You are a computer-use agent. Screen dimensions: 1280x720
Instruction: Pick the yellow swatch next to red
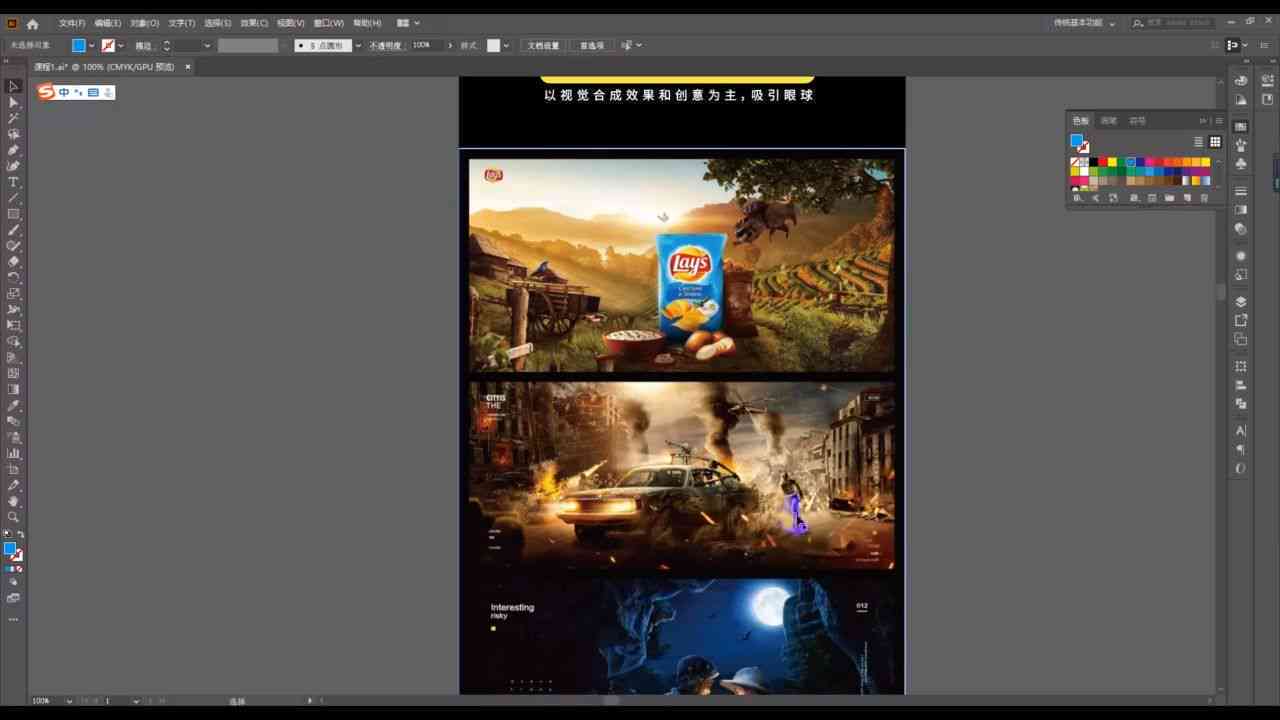(x=1112, y=162)
